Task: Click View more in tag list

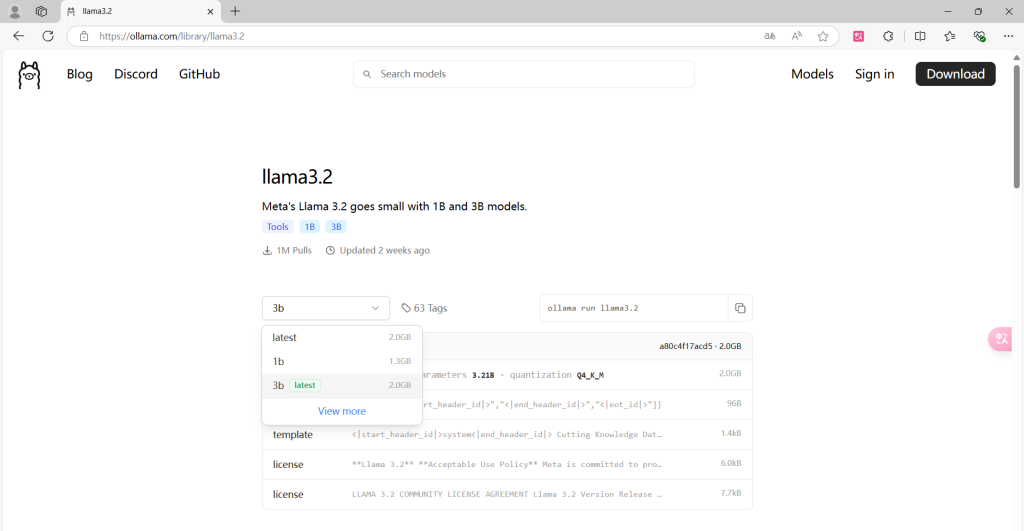Action: (341, 411)
